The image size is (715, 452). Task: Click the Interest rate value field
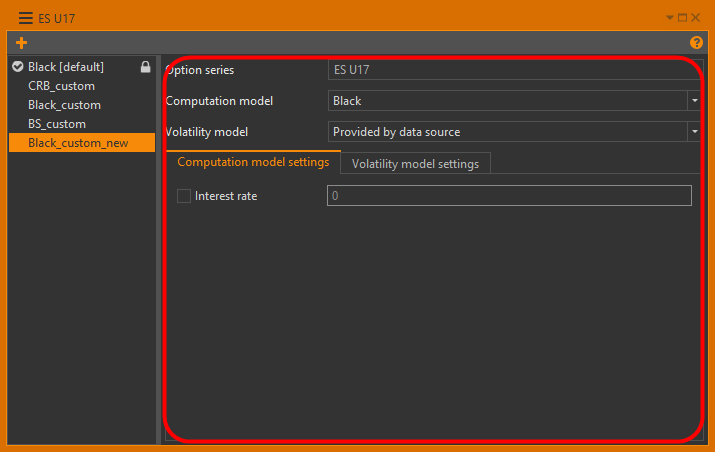coord(509,196)
